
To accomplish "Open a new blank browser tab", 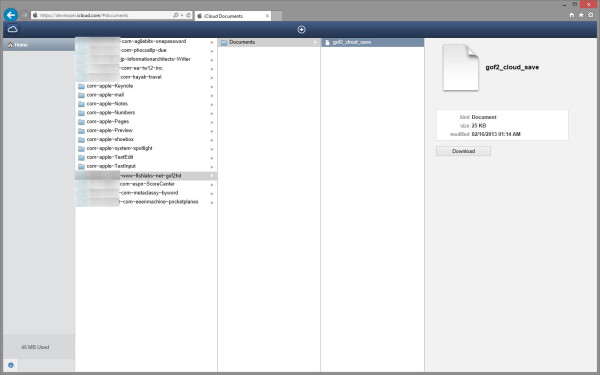I will coord(277,16).
